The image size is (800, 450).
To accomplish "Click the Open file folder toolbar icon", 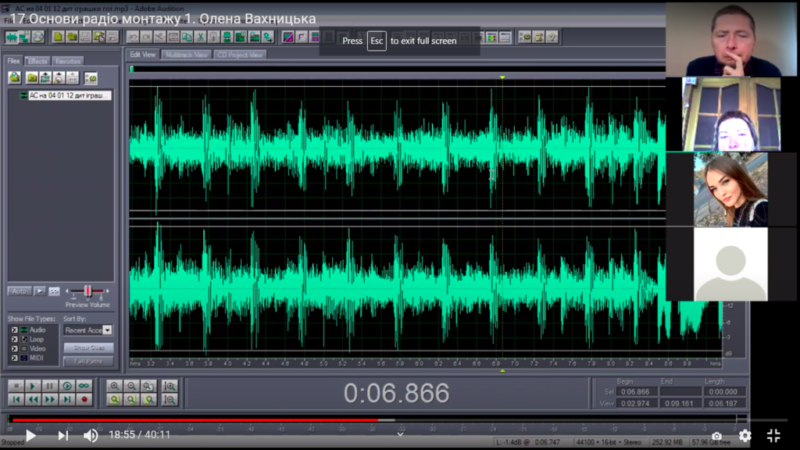I will point(72,37).
